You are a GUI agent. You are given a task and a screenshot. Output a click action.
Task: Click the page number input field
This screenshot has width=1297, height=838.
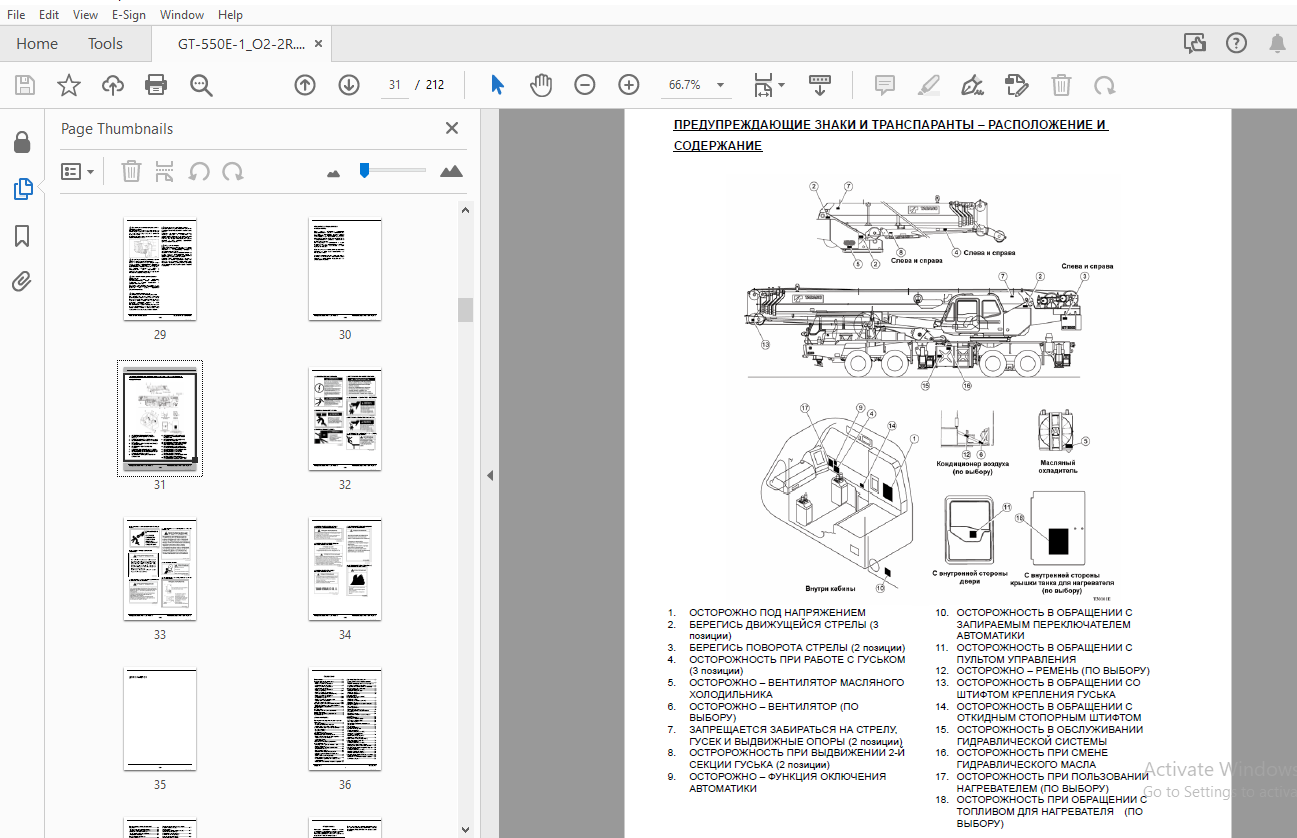(x=395, y=85)
